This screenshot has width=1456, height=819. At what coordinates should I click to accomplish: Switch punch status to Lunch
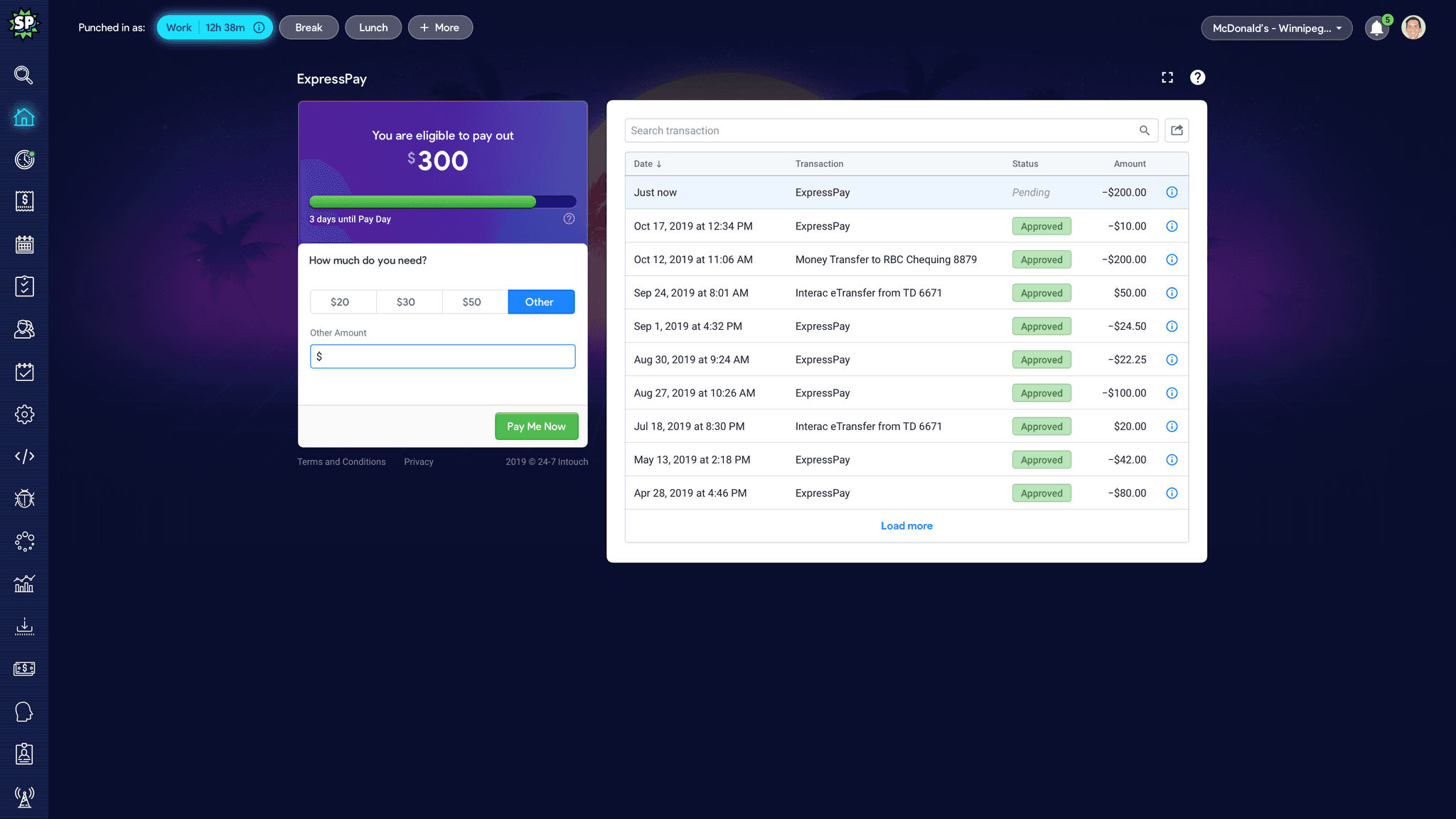click(373, 28)
